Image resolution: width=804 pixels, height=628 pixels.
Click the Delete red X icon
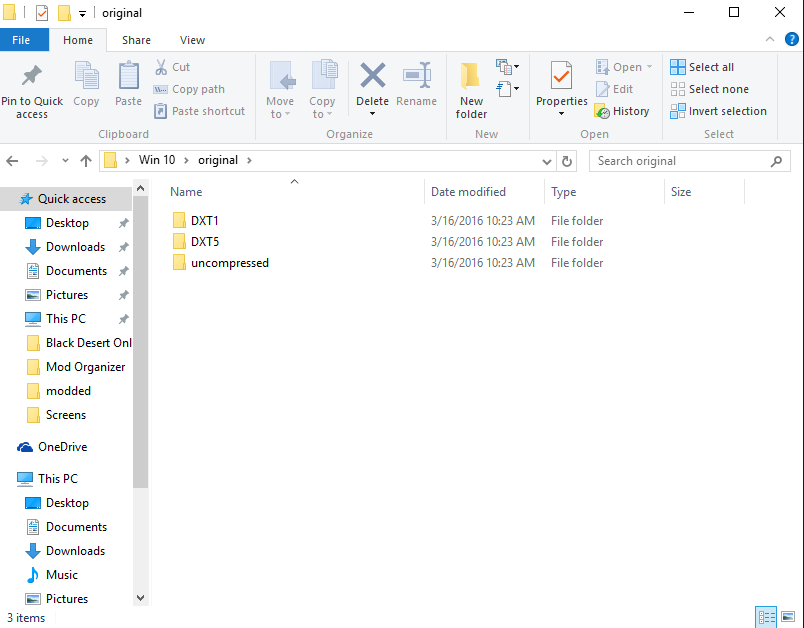point(372,76)
